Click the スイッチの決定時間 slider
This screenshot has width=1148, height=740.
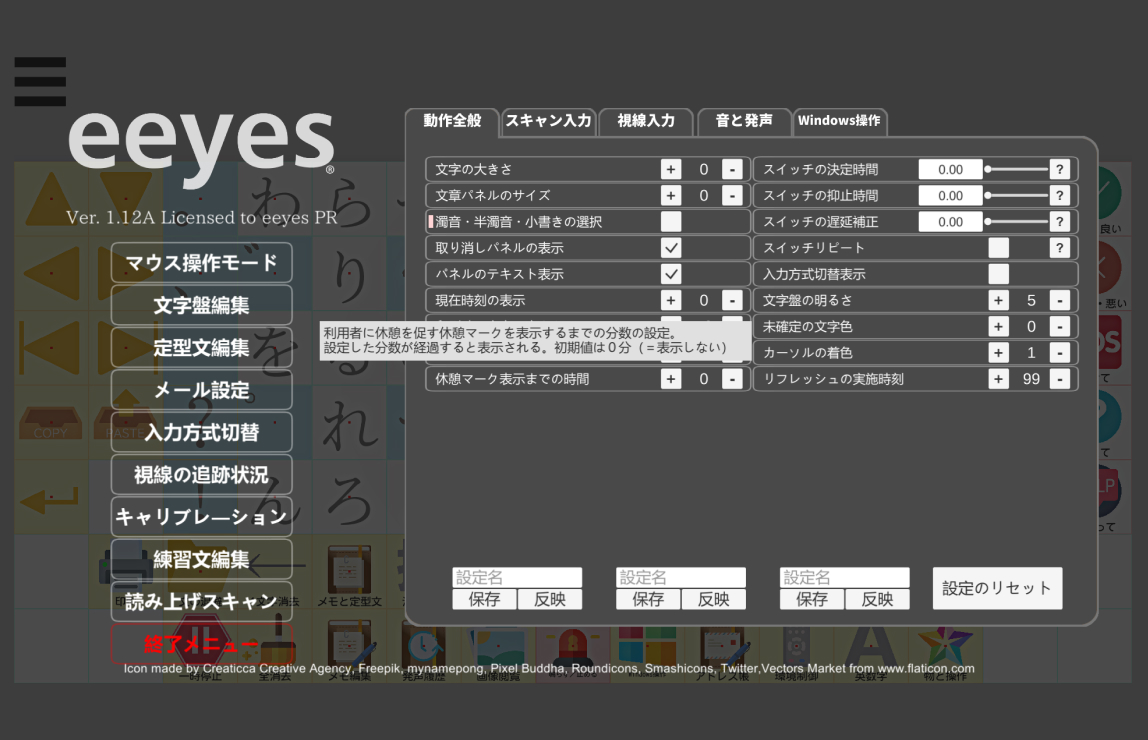[1017, 169]
